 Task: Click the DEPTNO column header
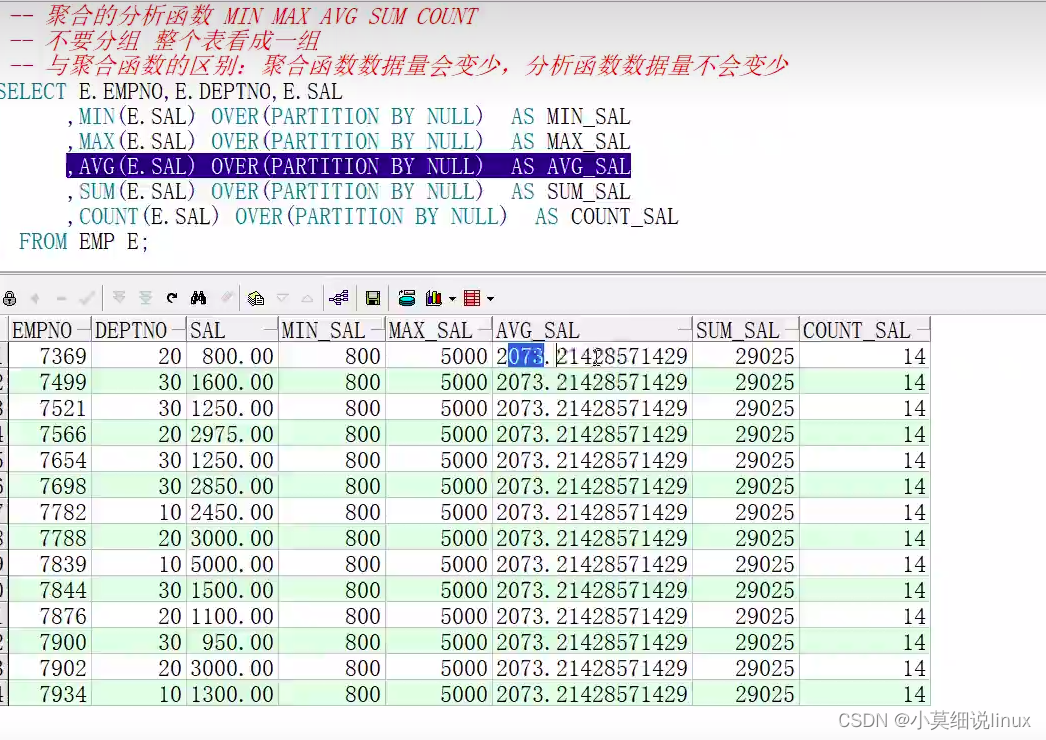138,330
